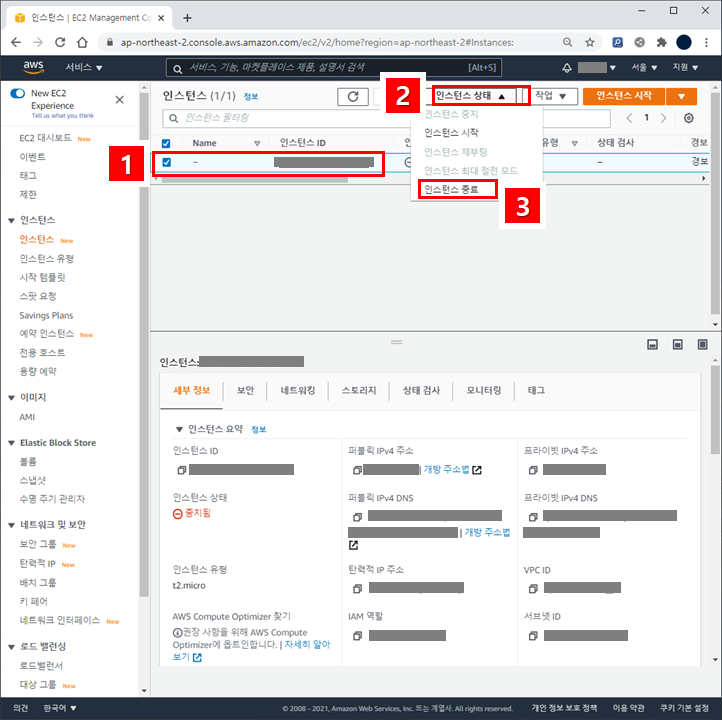Sort by the Name column header

click(x=204, y=143)
